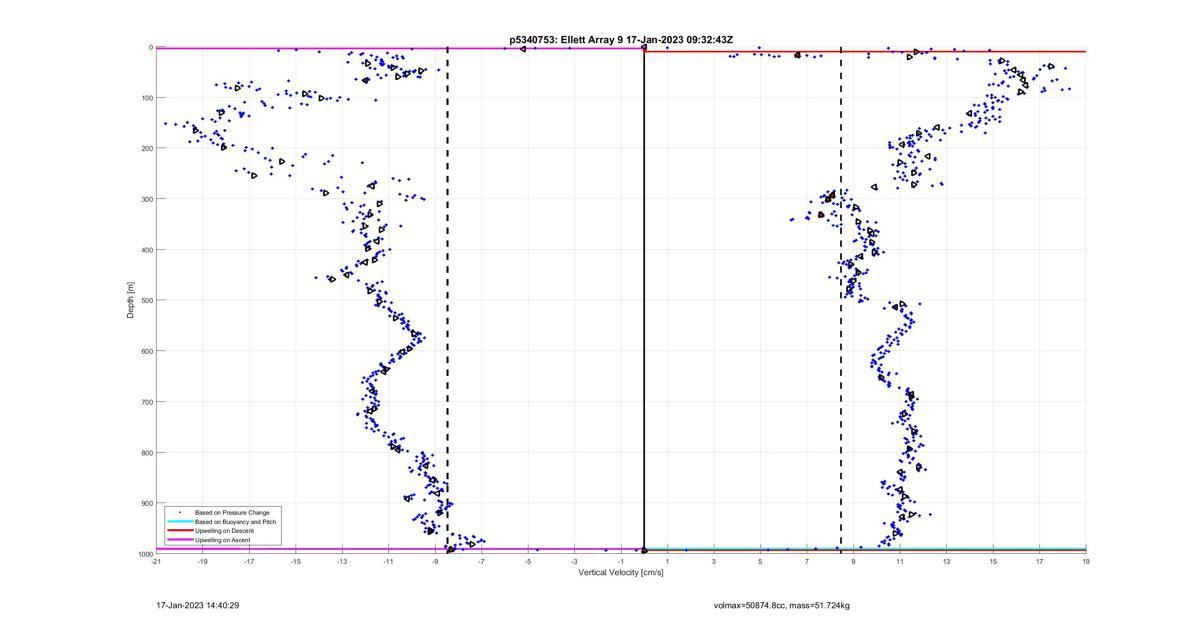
Task: Click the right dashed vertical line near 8.5
Action: (841, 300)
